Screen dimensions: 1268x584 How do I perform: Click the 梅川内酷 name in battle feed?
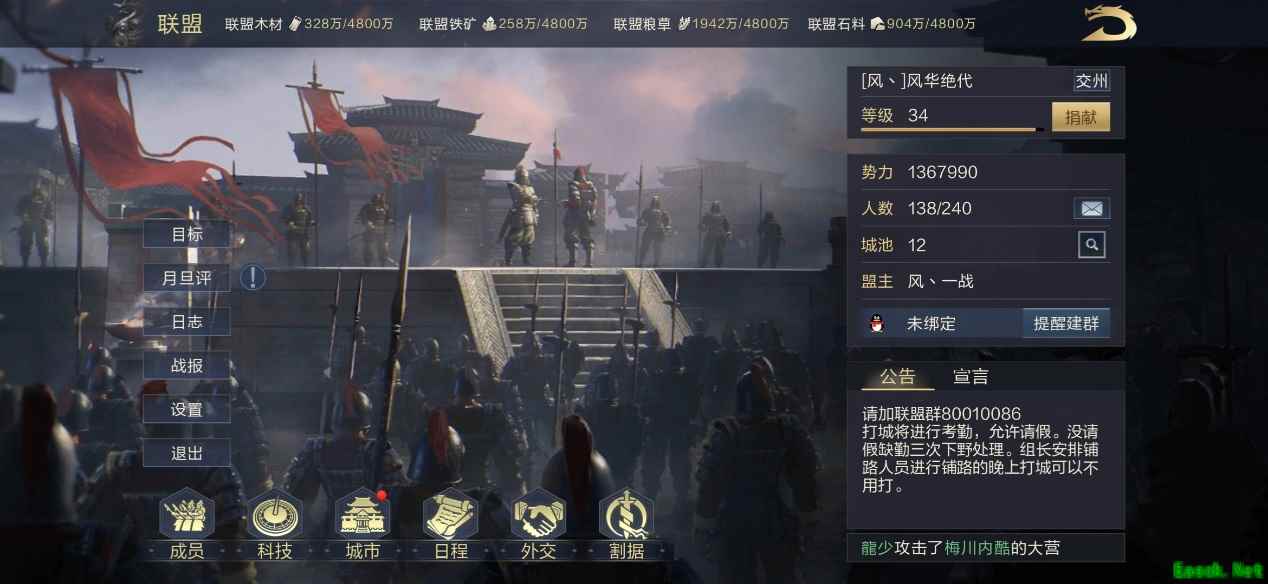pyautogui.click(x=976, y=547)
